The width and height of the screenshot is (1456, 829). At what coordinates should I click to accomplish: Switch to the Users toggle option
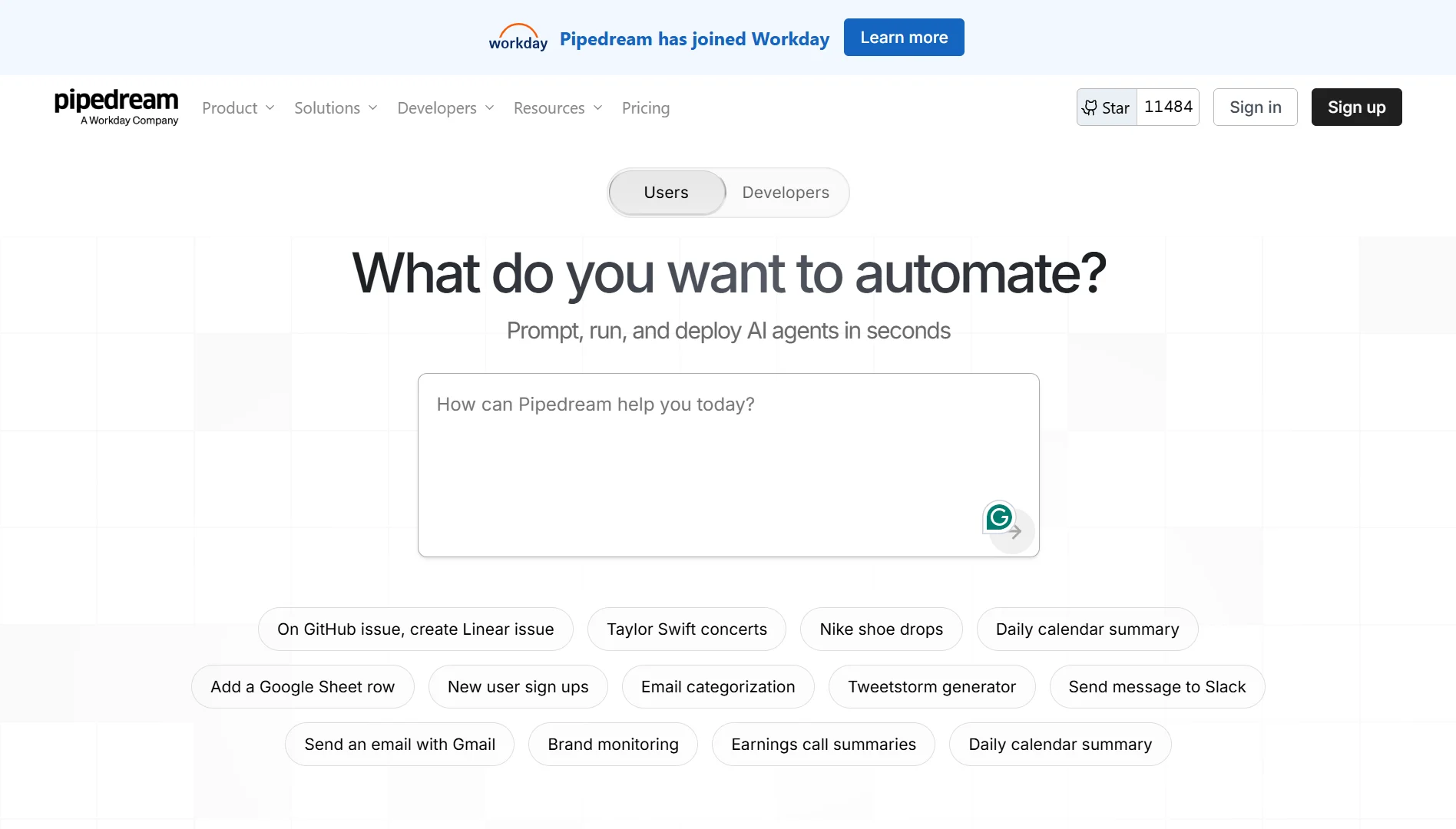coord(667,193)
